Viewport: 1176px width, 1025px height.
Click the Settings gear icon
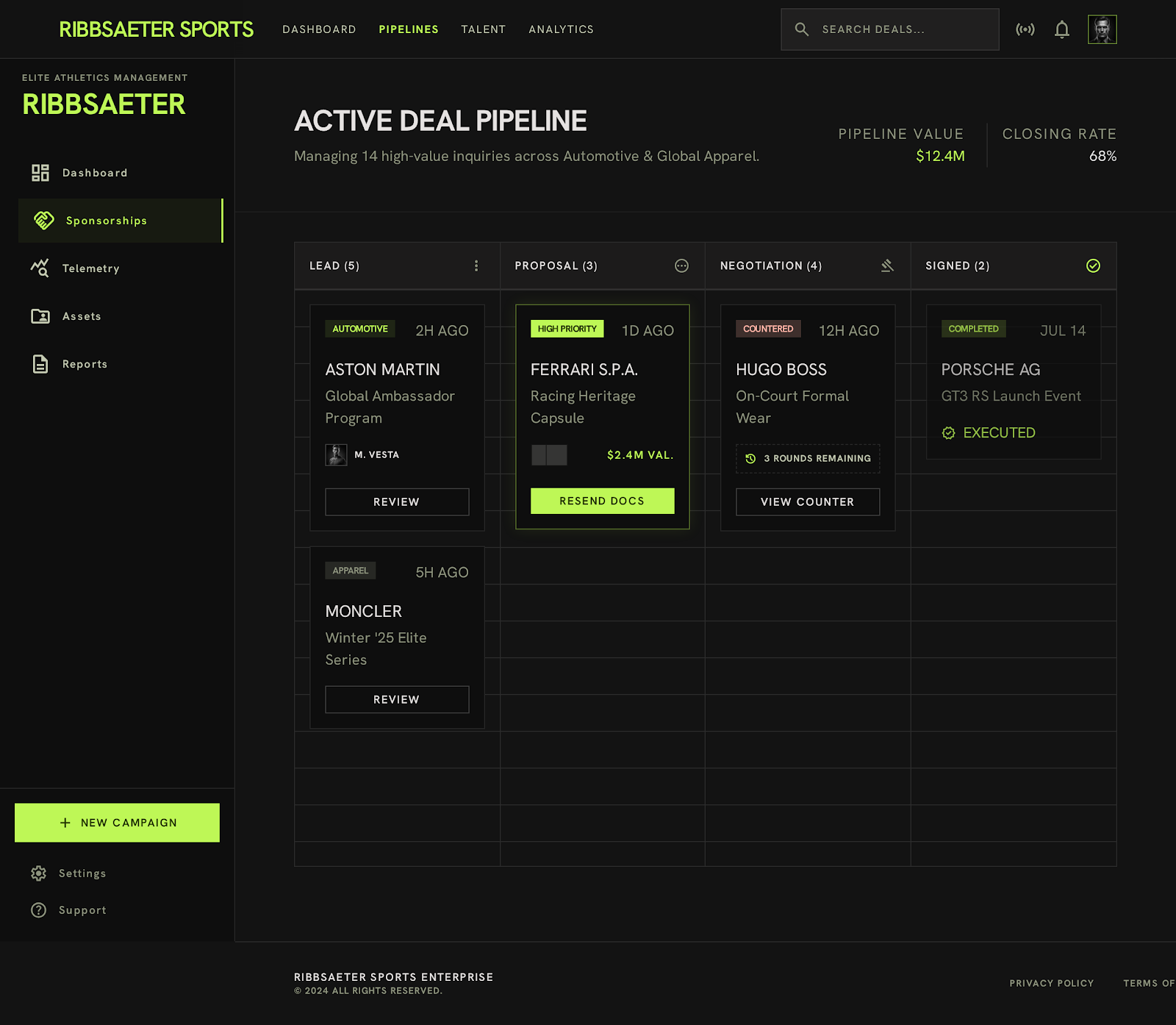[x=39, y=874]
